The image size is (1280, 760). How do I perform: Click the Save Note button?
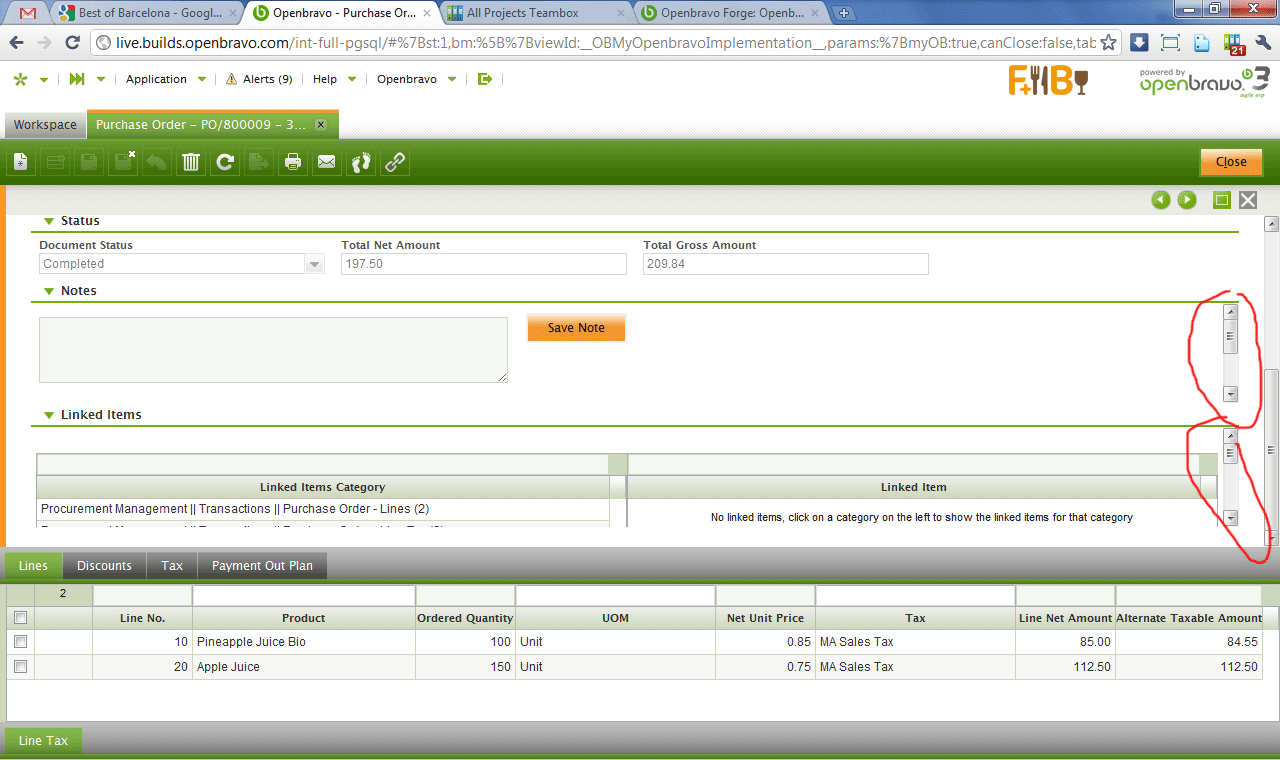(576, 328)
